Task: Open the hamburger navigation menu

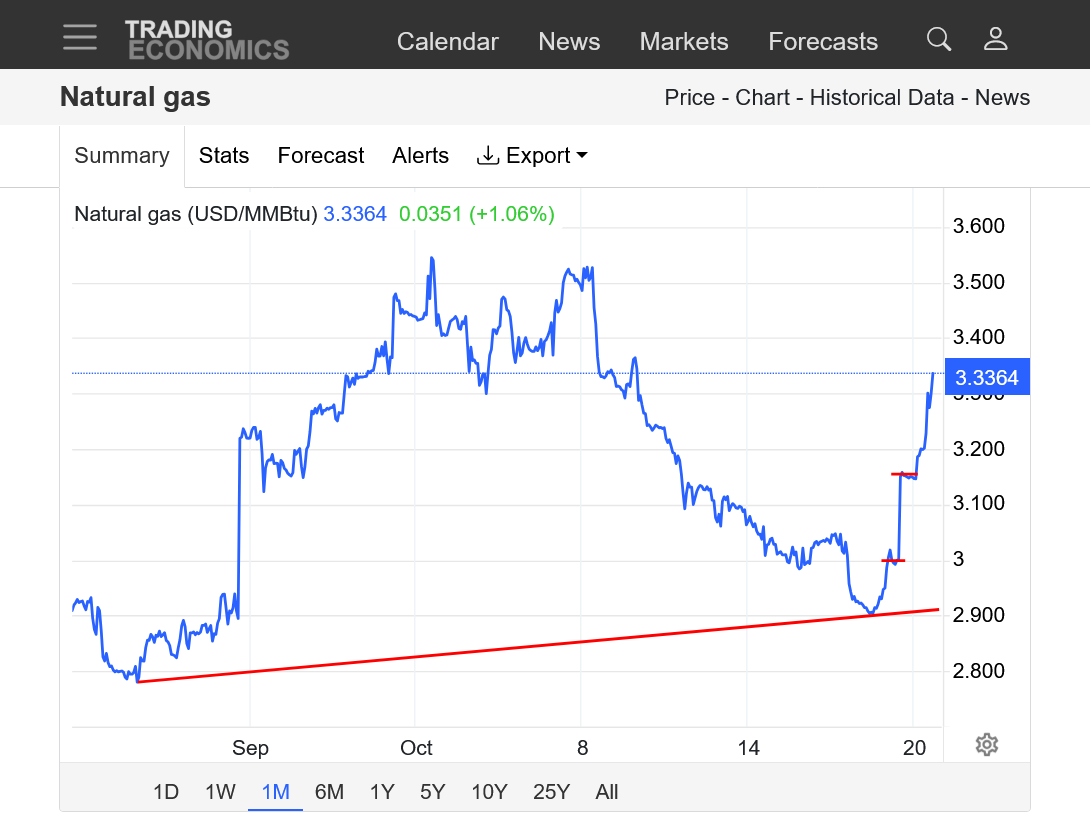Action: (80, 38)
